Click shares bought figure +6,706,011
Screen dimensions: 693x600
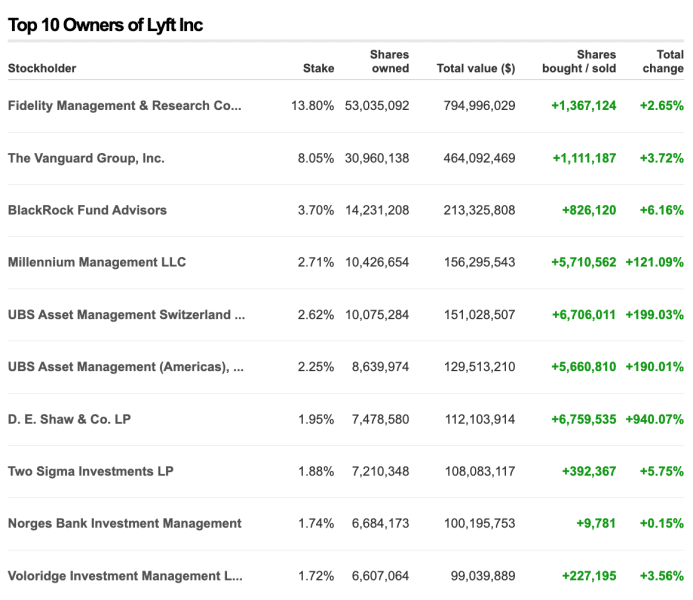(x=583, y=315)
